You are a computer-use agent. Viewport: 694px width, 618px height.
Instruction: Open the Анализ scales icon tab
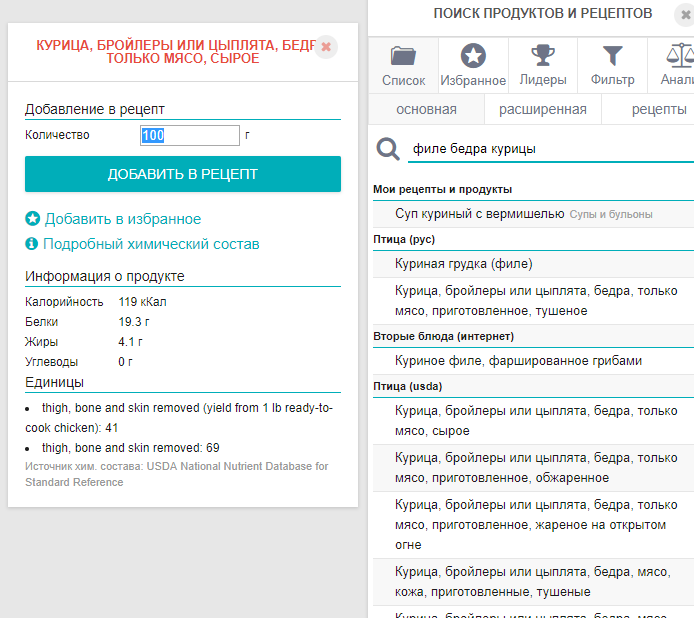tap(671, 66)
